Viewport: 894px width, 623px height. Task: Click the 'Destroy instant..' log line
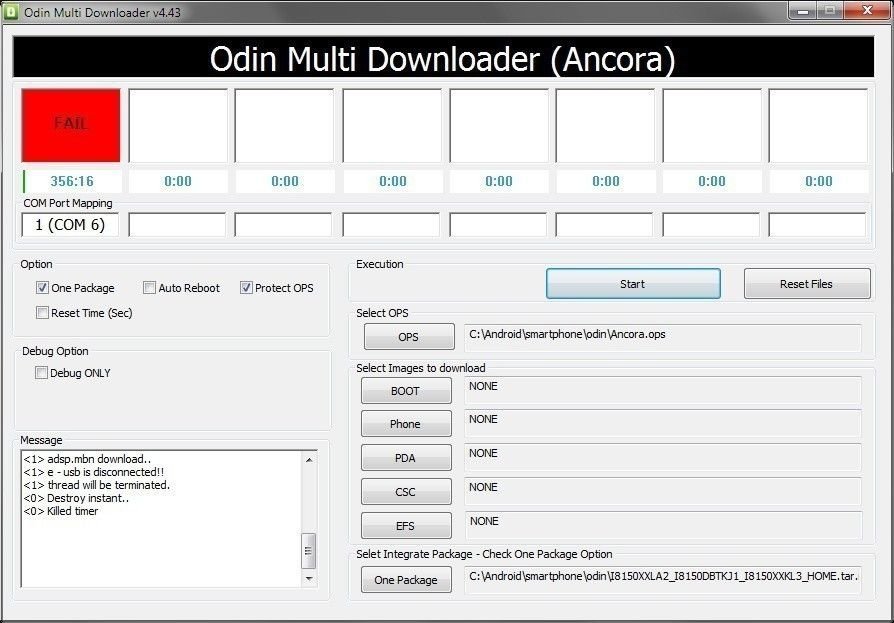(x=76, y=498)
